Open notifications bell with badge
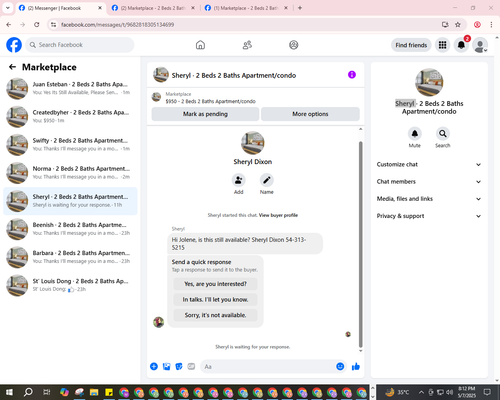This screenshot has width=500, height=400. click(x=461, y=45)
